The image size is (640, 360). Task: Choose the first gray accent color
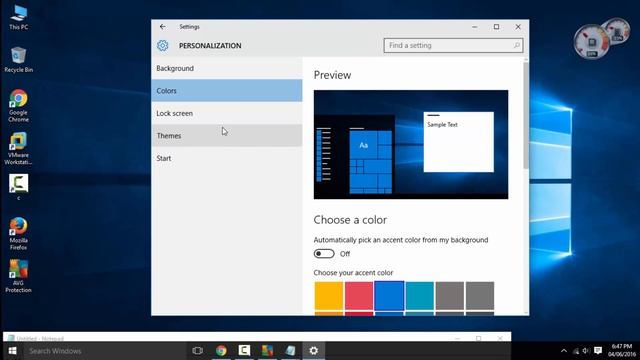[450, 296]
